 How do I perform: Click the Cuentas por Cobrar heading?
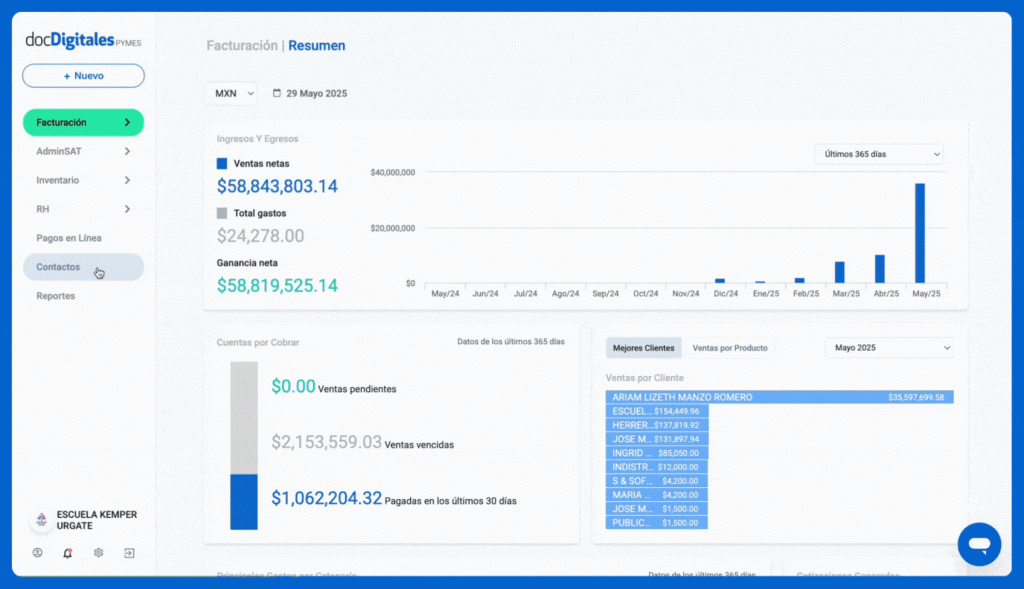click(x=258, y=342)
